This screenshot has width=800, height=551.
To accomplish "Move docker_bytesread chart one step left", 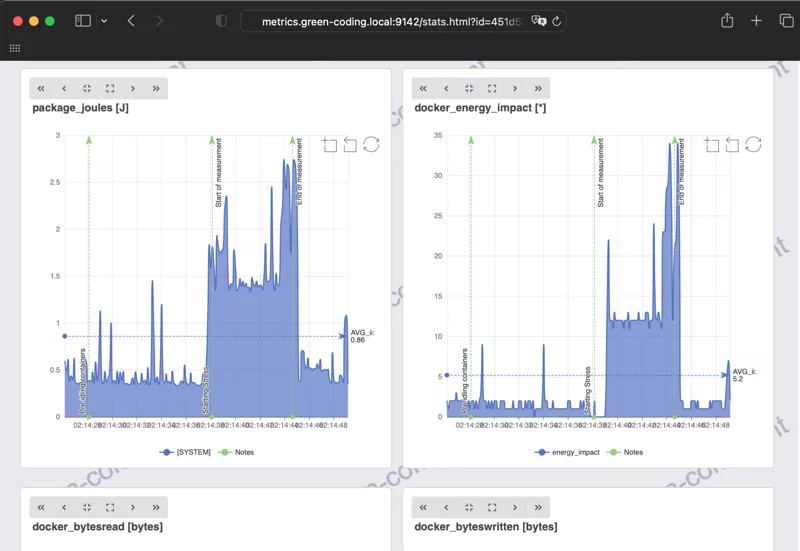I will pos(64,507).
